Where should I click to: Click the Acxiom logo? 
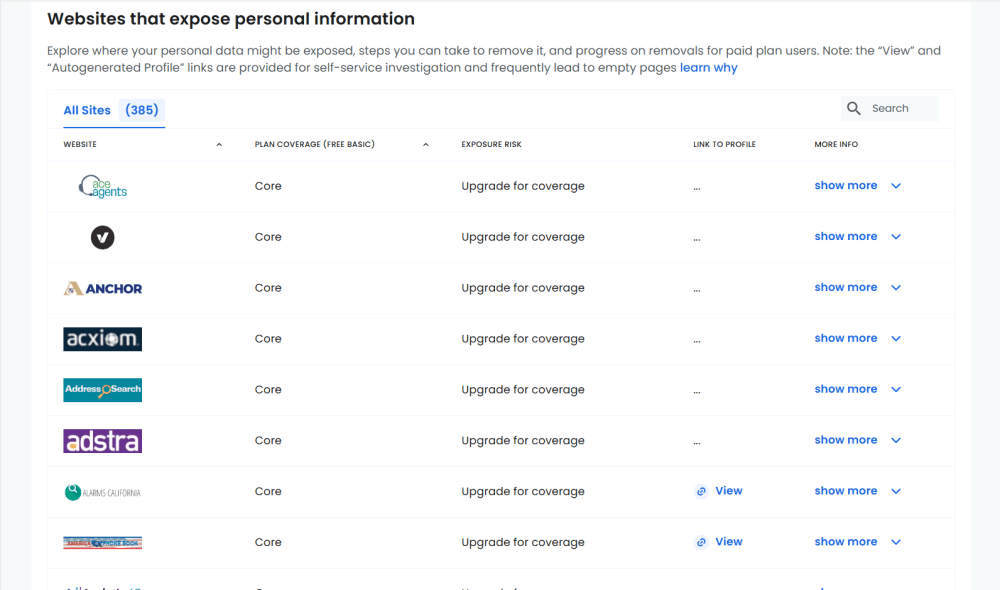[103, 339]
